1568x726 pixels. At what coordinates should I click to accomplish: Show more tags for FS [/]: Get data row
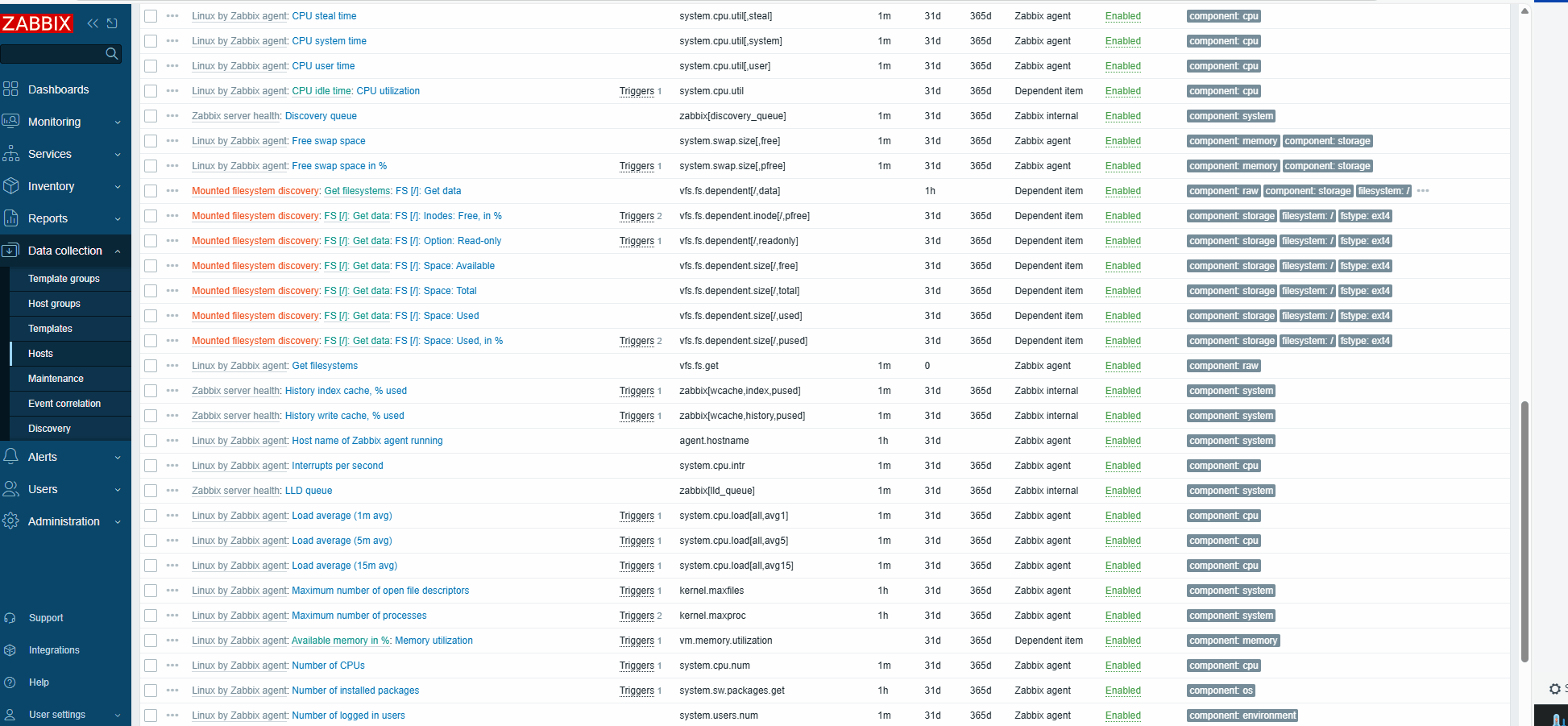pyautogui.click(x=1423, y=191)
